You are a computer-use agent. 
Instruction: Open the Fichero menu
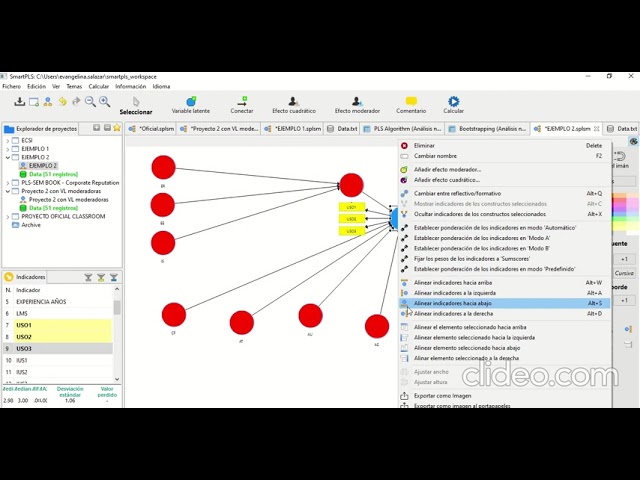click(11, 87)
